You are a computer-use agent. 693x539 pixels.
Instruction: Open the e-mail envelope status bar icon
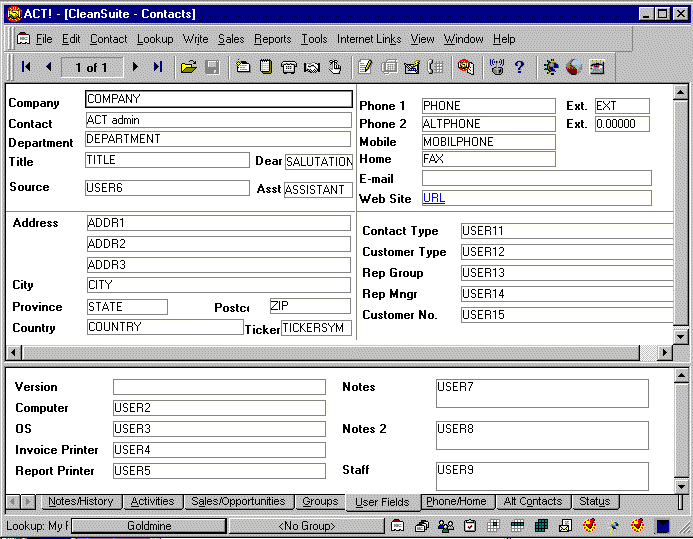click(565, 526)
